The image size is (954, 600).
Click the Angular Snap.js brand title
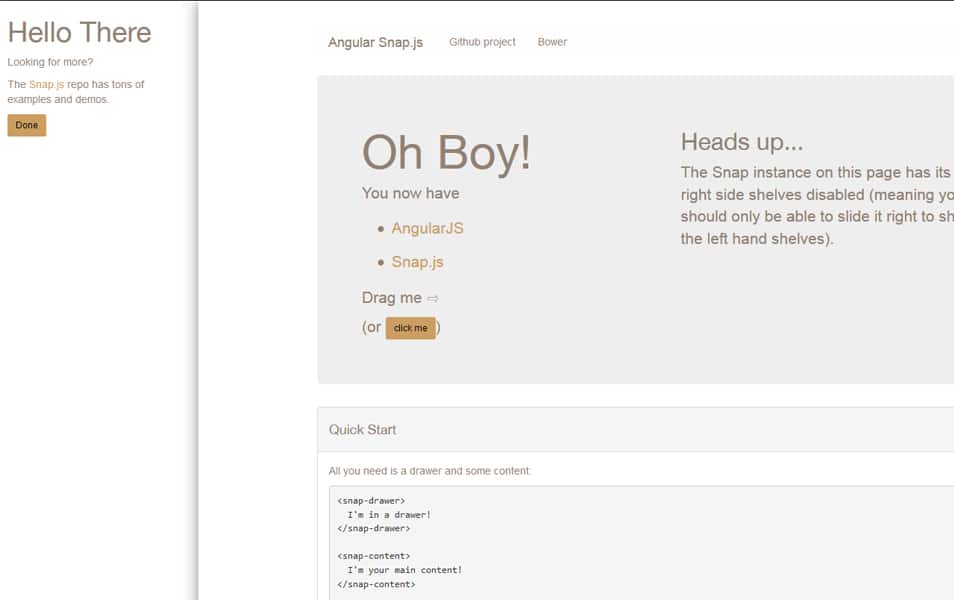(x=375, y=42)
